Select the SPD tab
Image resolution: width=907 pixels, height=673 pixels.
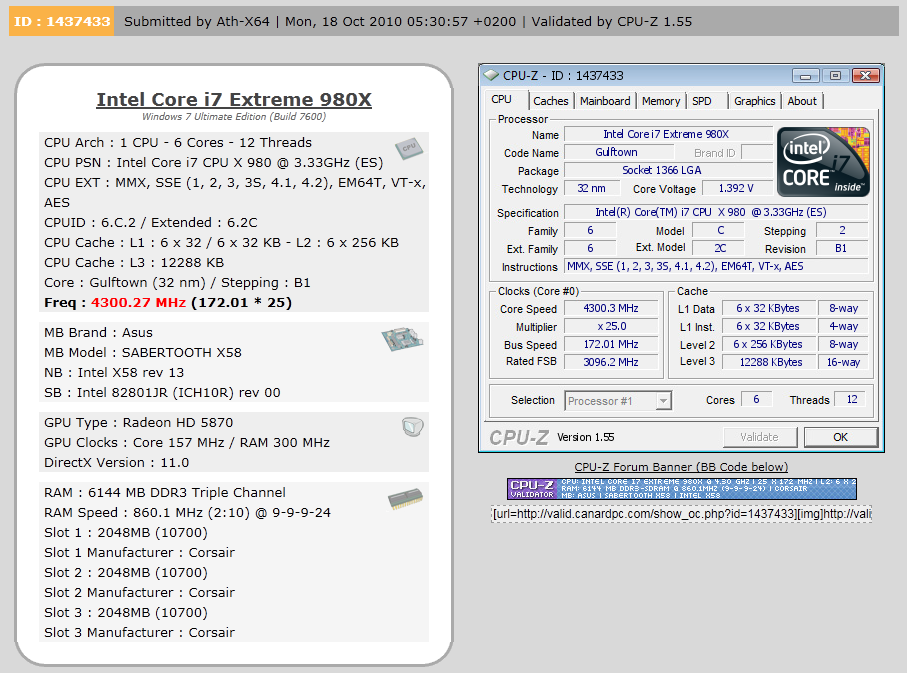pyautogui.click(x=702, y=101)
